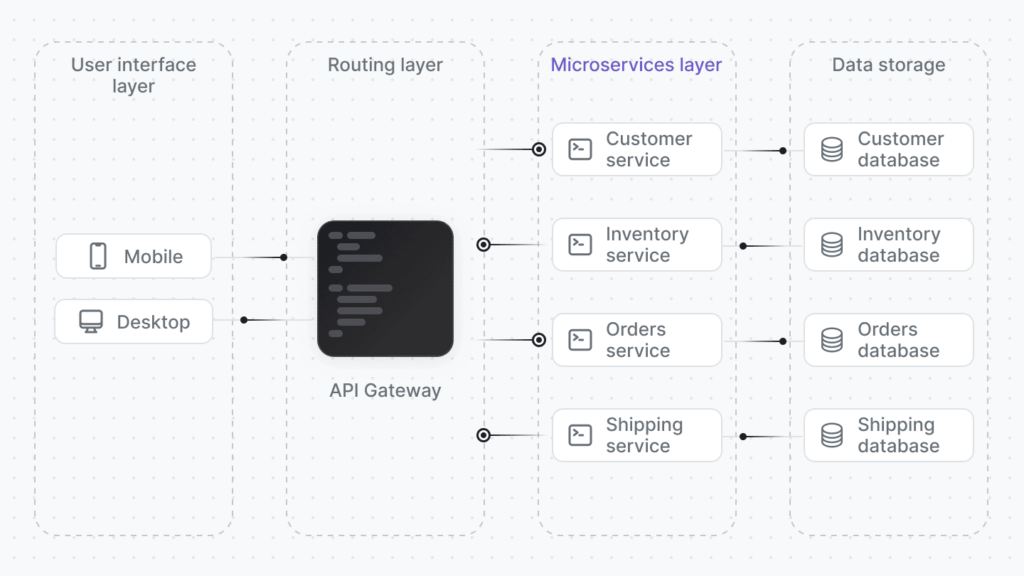This screenshot has height=576, width=1024.
Task: Click the Inventory service card
Action: pyautogui.click(x=637, y=244)
